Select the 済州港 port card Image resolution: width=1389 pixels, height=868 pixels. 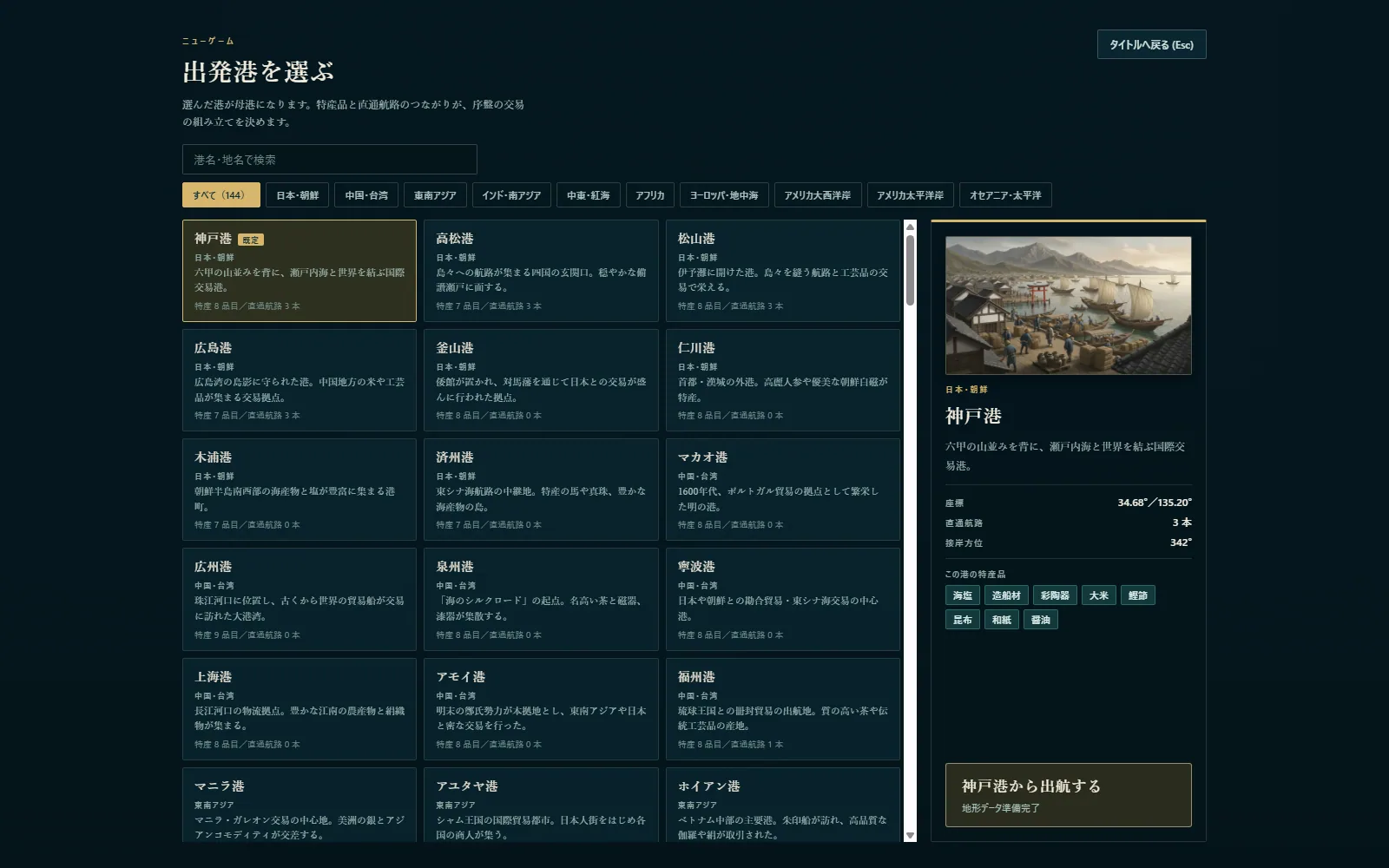pos(541,490)
